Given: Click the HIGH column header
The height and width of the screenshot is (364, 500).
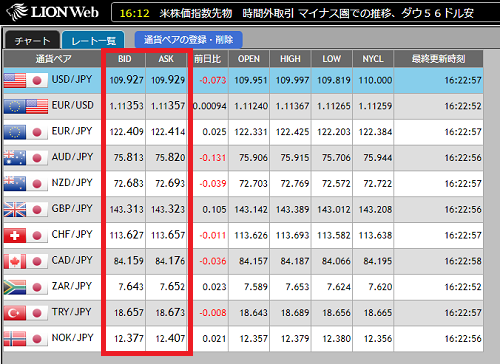Looking at the screenshot, I should [x=290, y=59].
